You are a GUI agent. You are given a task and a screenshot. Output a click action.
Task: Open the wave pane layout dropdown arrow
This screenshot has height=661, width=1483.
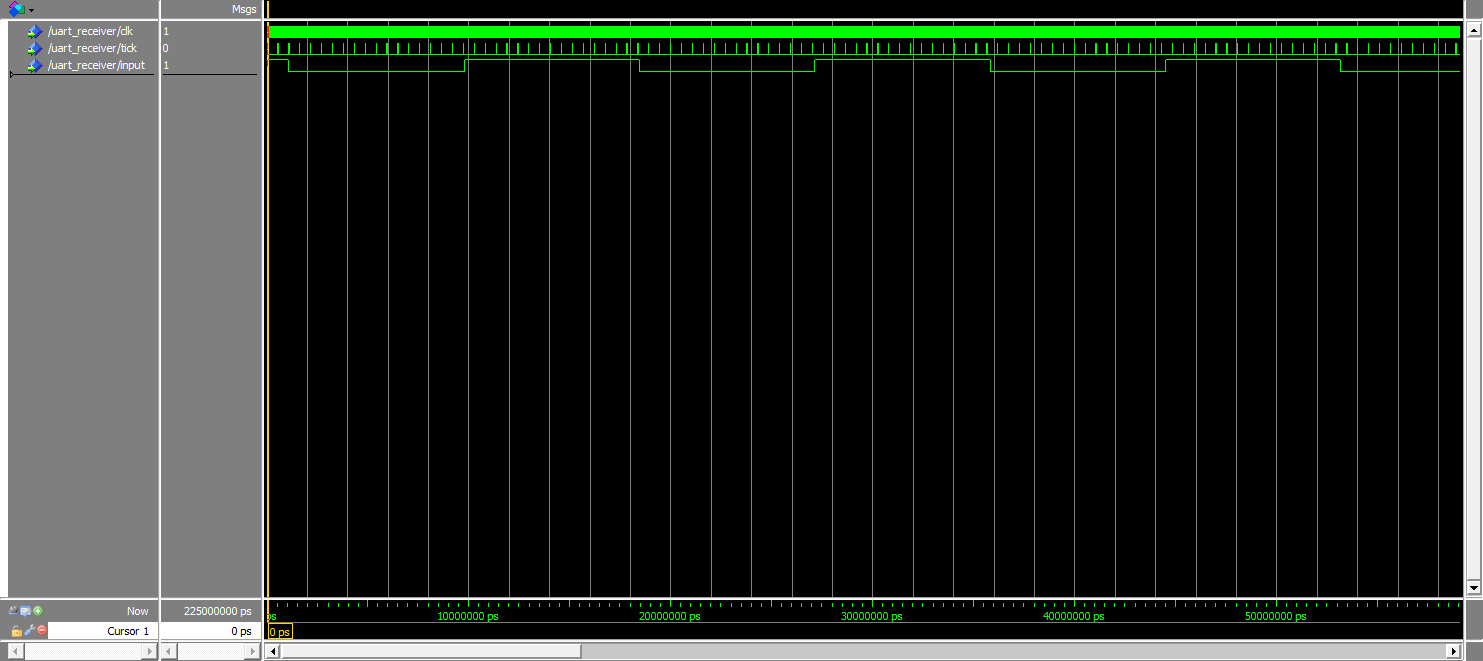[31, 9]
